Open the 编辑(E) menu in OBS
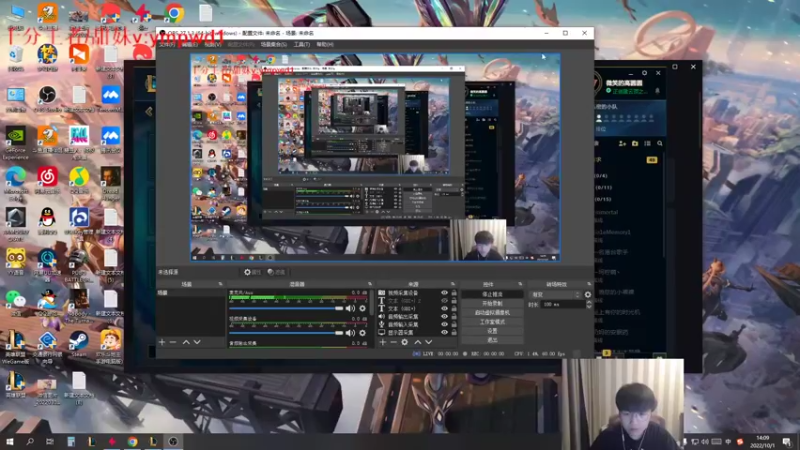 190,44
